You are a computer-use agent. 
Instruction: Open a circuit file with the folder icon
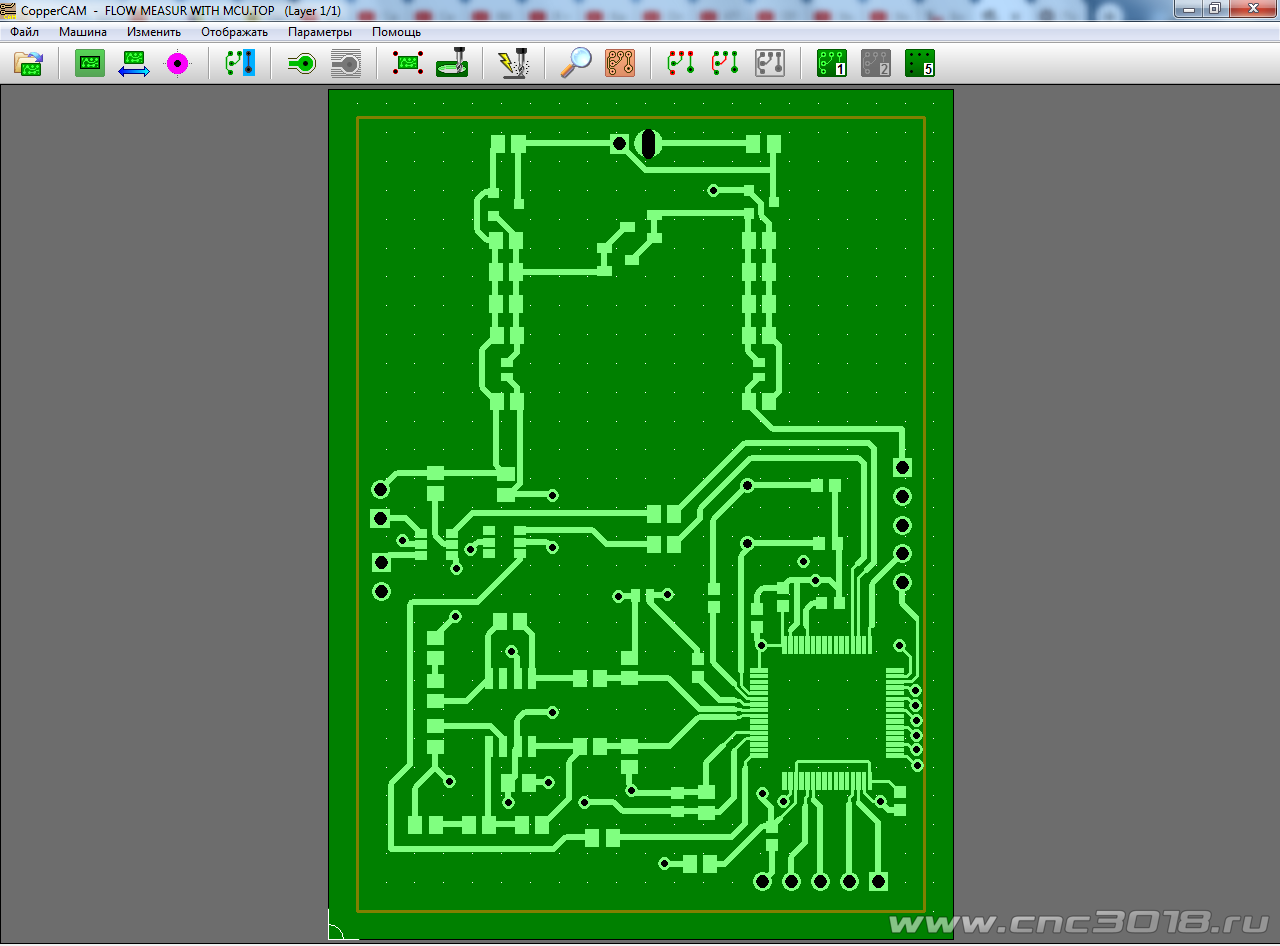(x=28, y=64)
